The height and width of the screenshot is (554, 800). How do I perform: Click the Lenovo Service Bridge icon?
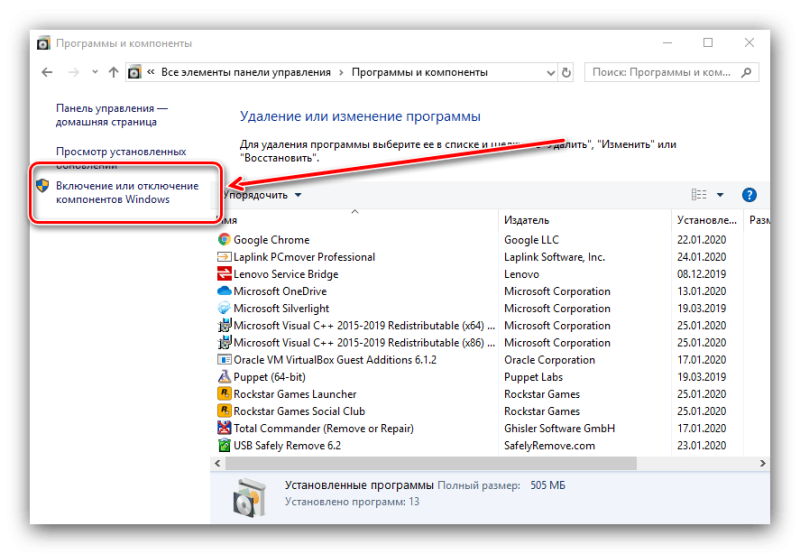[x=224, y=274]
